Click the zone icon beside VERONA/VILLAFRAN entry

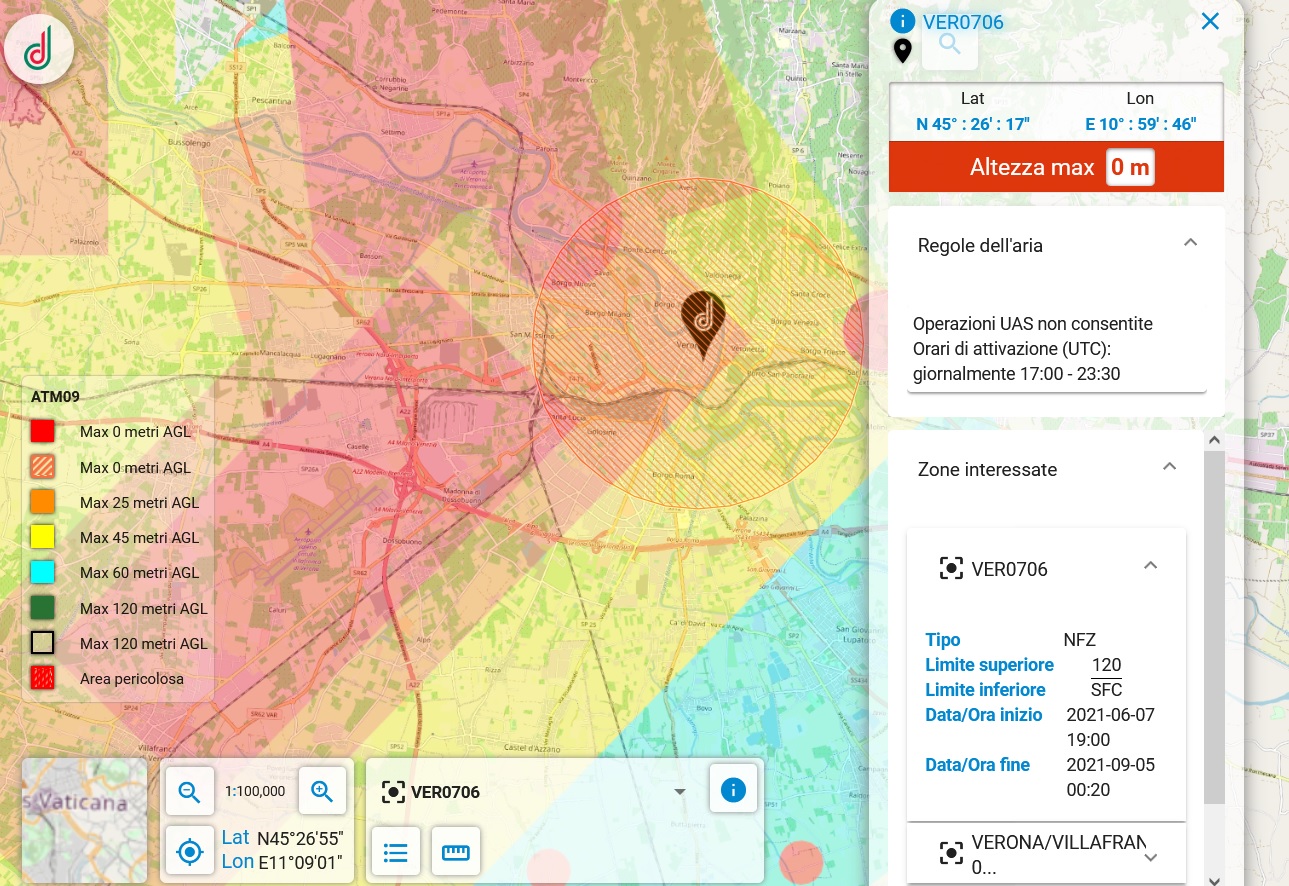951,853
